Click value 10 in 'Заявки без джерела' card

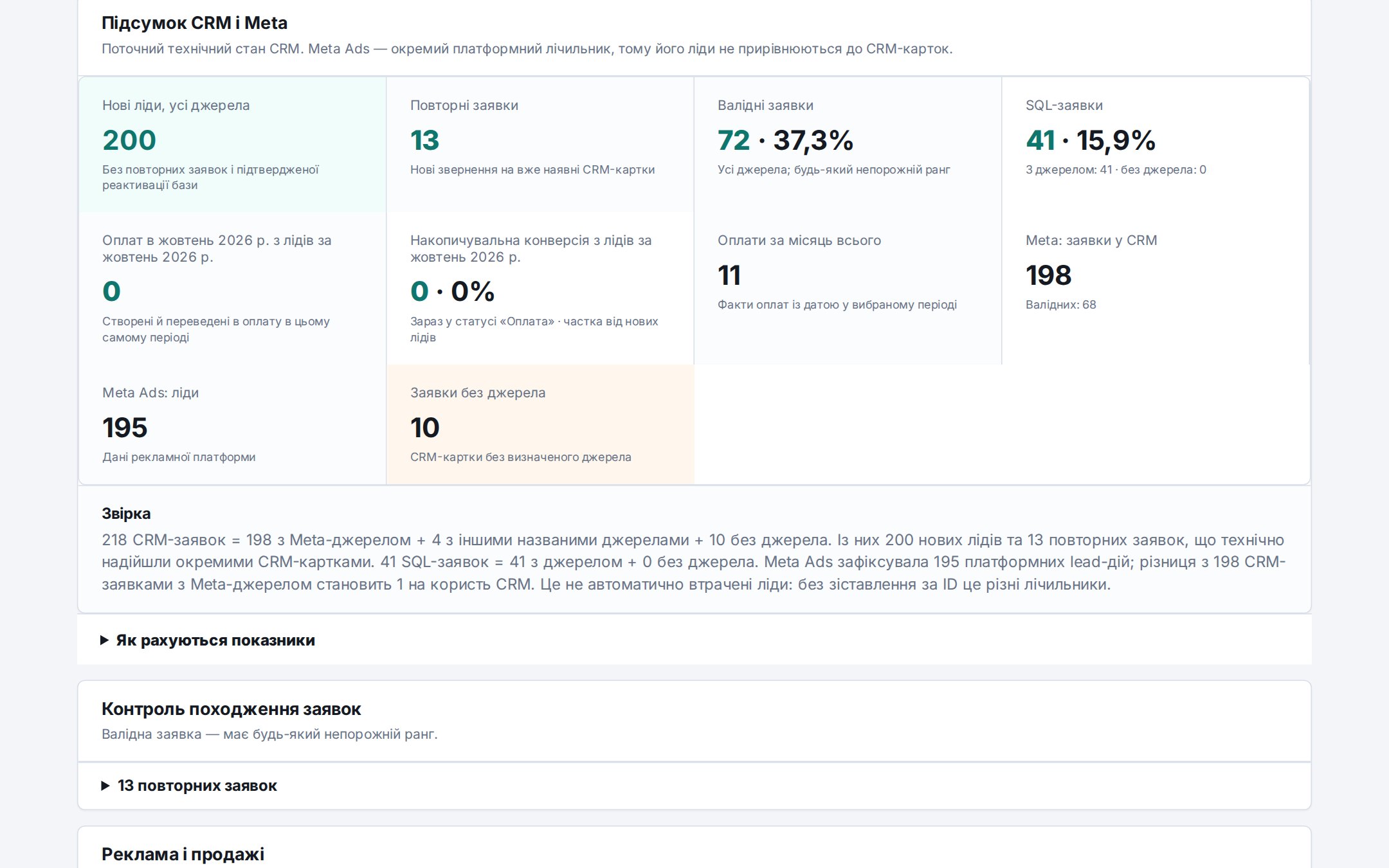[x=424, y=428]
